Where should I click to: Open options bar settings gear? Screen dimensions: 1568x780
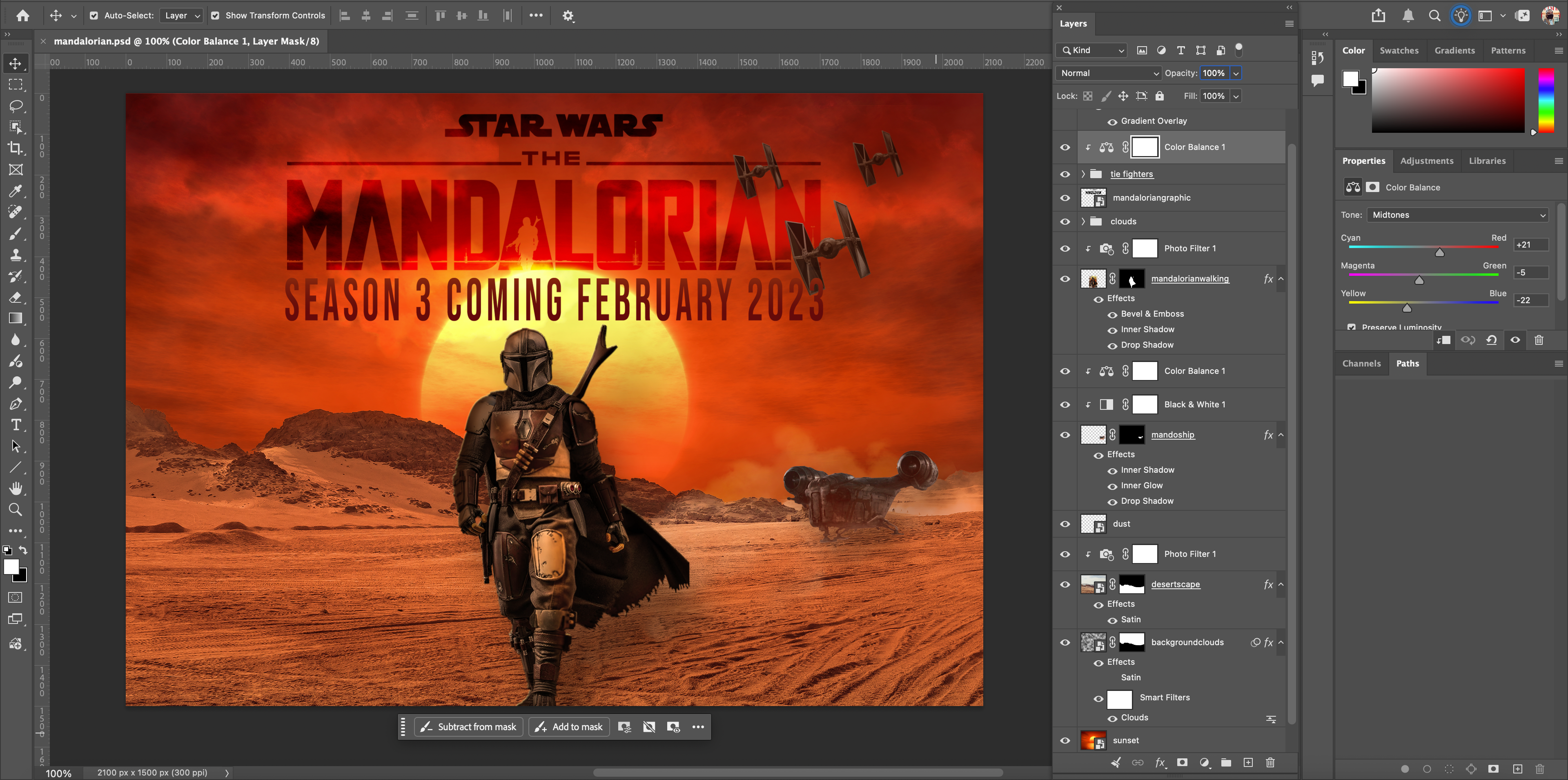pos(568,16)
